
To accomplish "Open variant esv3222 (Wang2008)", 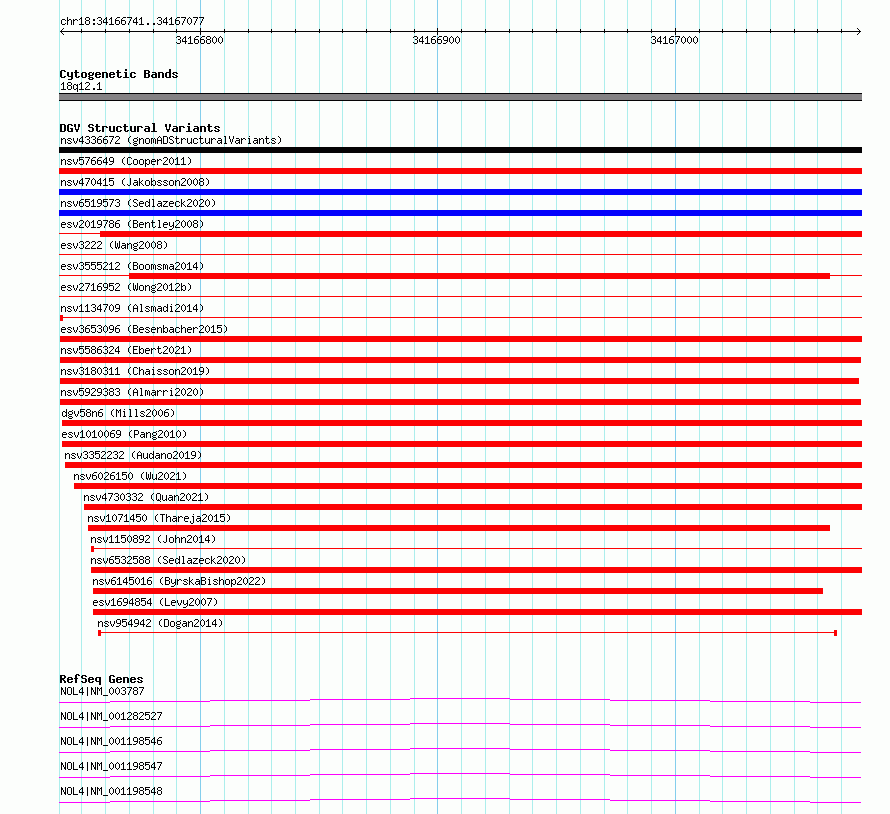I will pos(114,245).
